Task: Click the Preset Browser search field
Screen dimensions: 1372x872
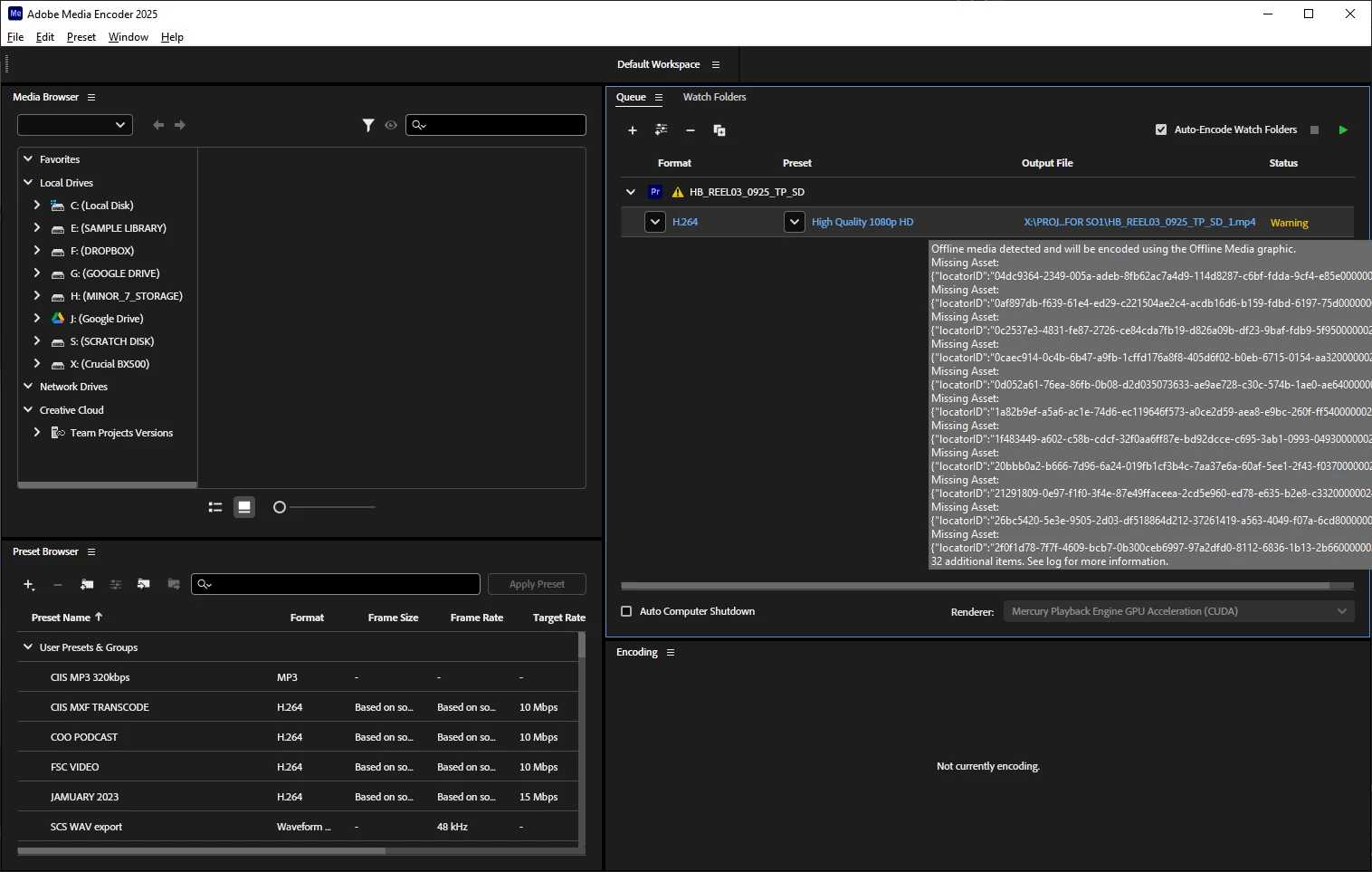Action: tap(336, 584)
